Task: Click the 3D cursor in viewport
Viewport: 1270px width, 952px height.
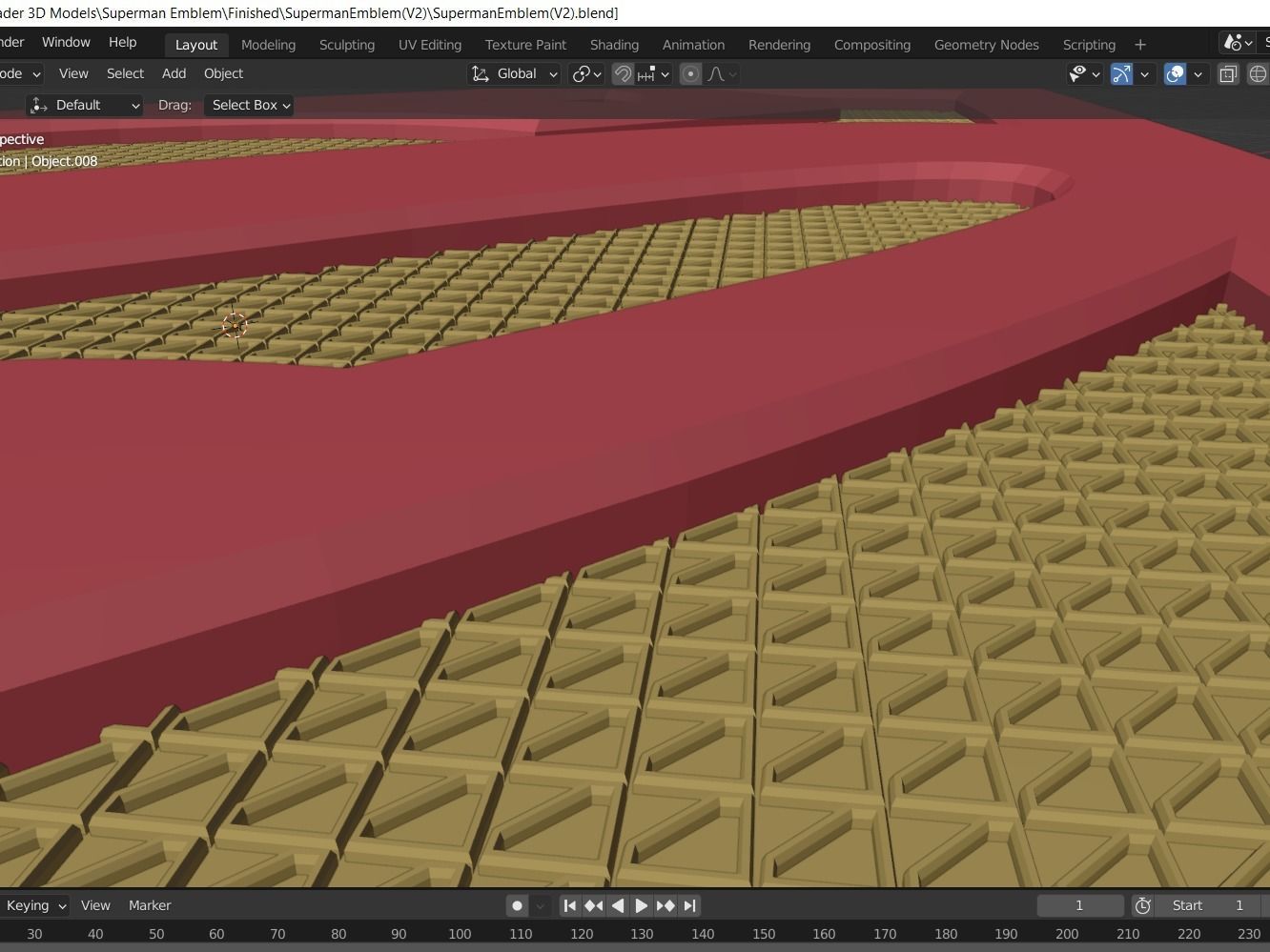Action: (x=235, y=326)
